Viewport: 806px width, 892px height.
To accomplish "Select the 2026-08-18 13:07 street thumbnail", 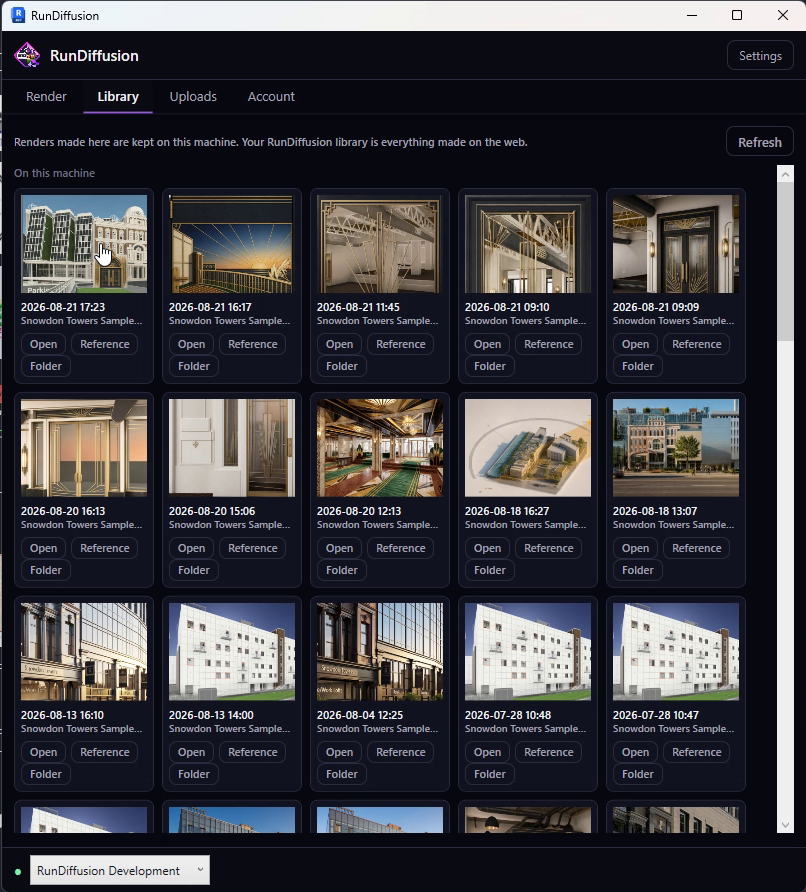I will (x=676, y=448).
